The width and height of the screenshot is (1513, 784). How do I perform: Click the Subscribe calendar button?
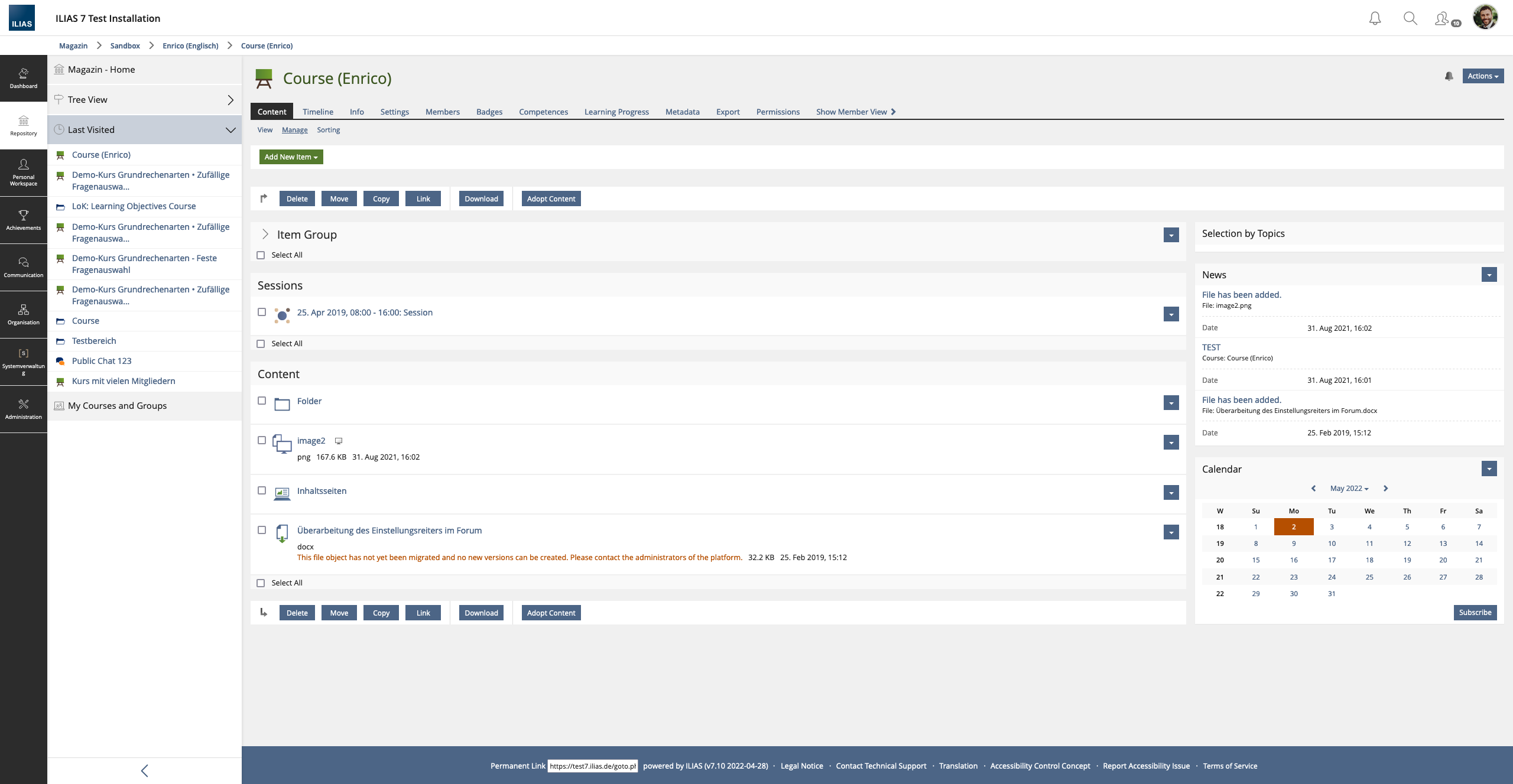pyautogui.click(x=1475, y=613)
